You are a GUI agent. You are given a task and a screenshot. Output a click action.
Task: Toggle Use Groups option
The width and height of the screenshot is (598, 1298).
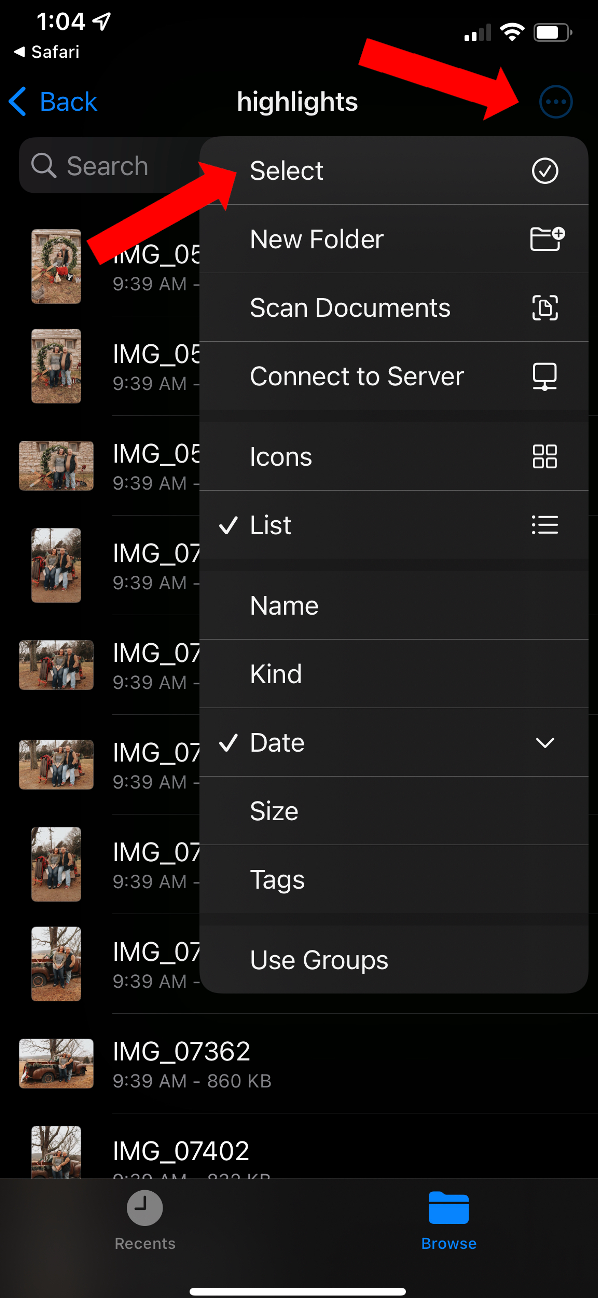394,960
